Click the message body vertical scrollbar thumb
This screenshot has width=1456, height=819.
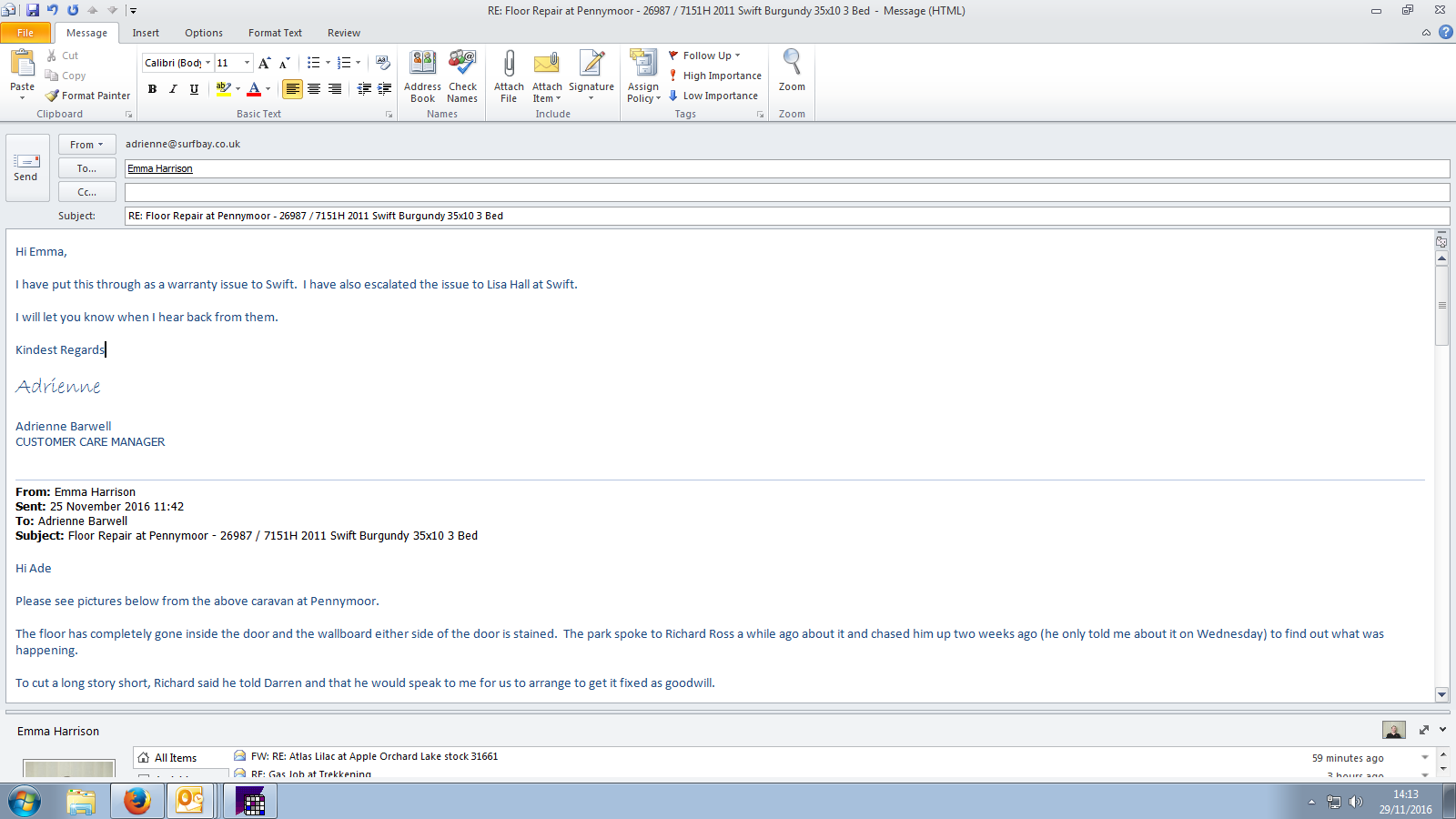click(1442, 305)
